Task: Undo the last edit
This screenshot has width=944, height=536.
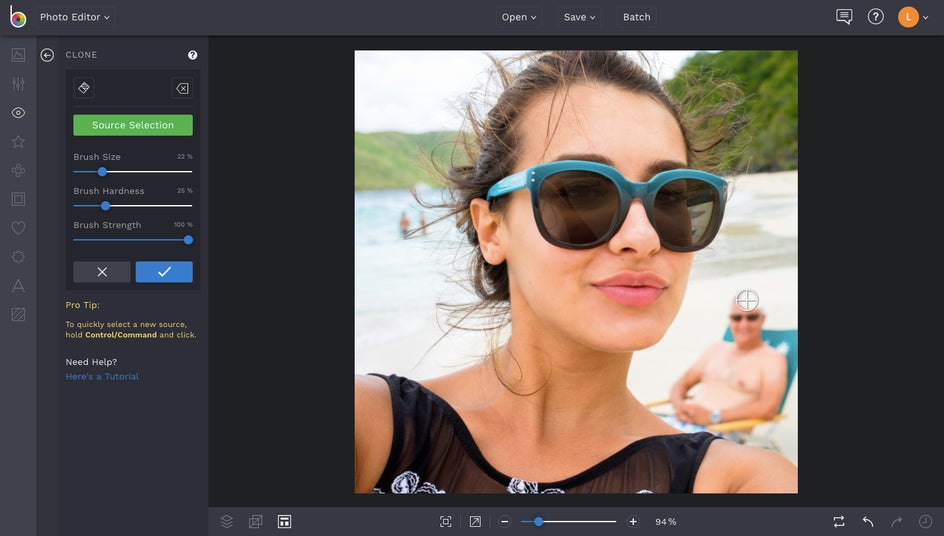Action: click(x=868, y=521)
